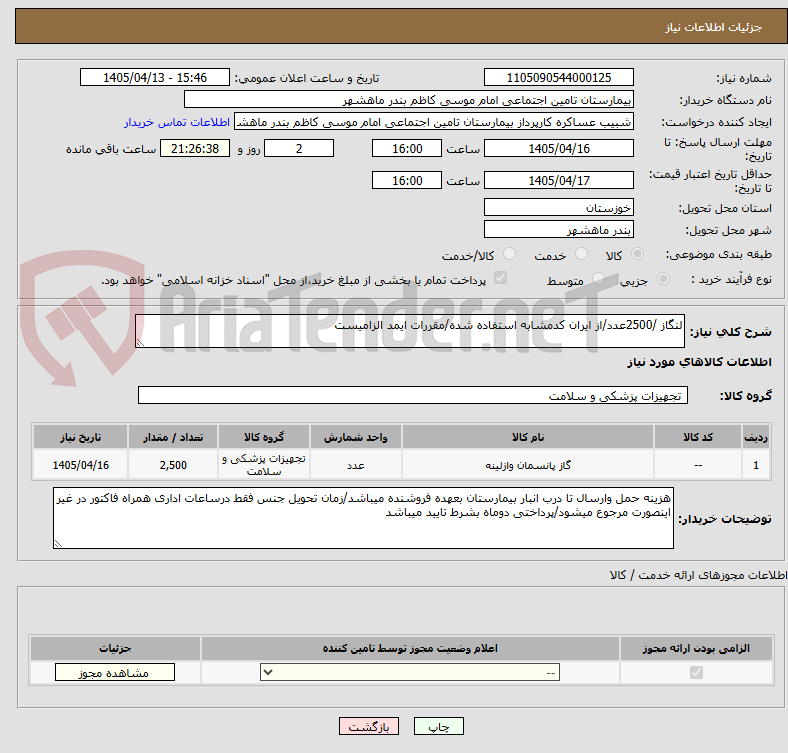Image resolution: width=788 pixels, height=753 pixels.
Task: Select the جزیی purchase type radio
Action: coord(663,278)
